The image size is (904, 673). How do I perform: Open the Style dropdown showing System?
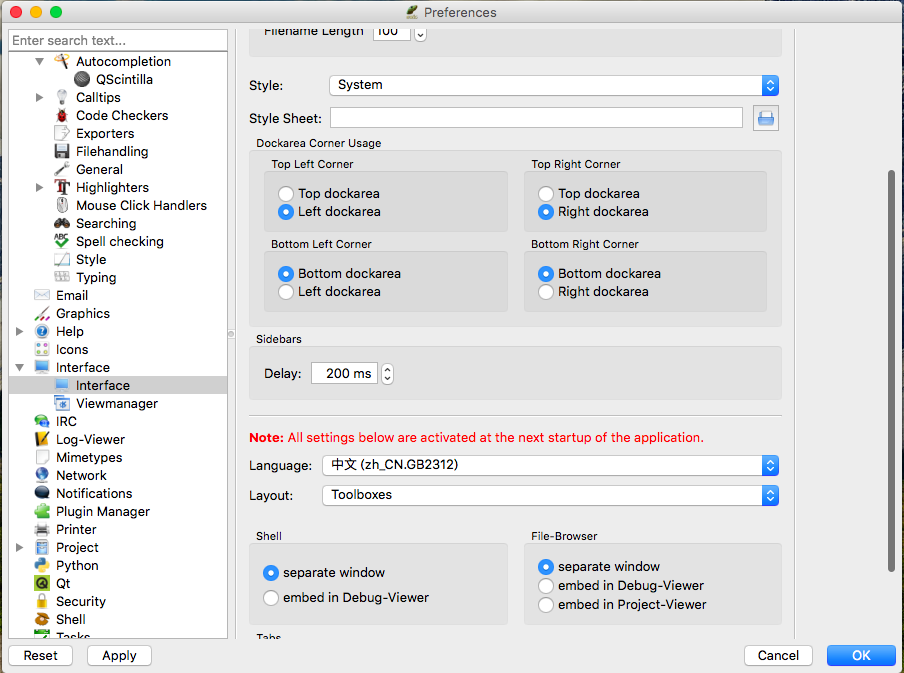pos(554,85)
